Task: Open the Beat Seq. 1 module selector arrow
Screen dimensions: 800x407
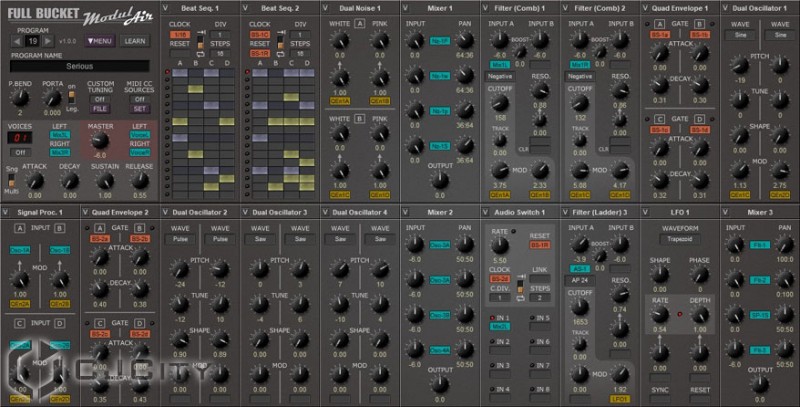Action: point(165,8)
